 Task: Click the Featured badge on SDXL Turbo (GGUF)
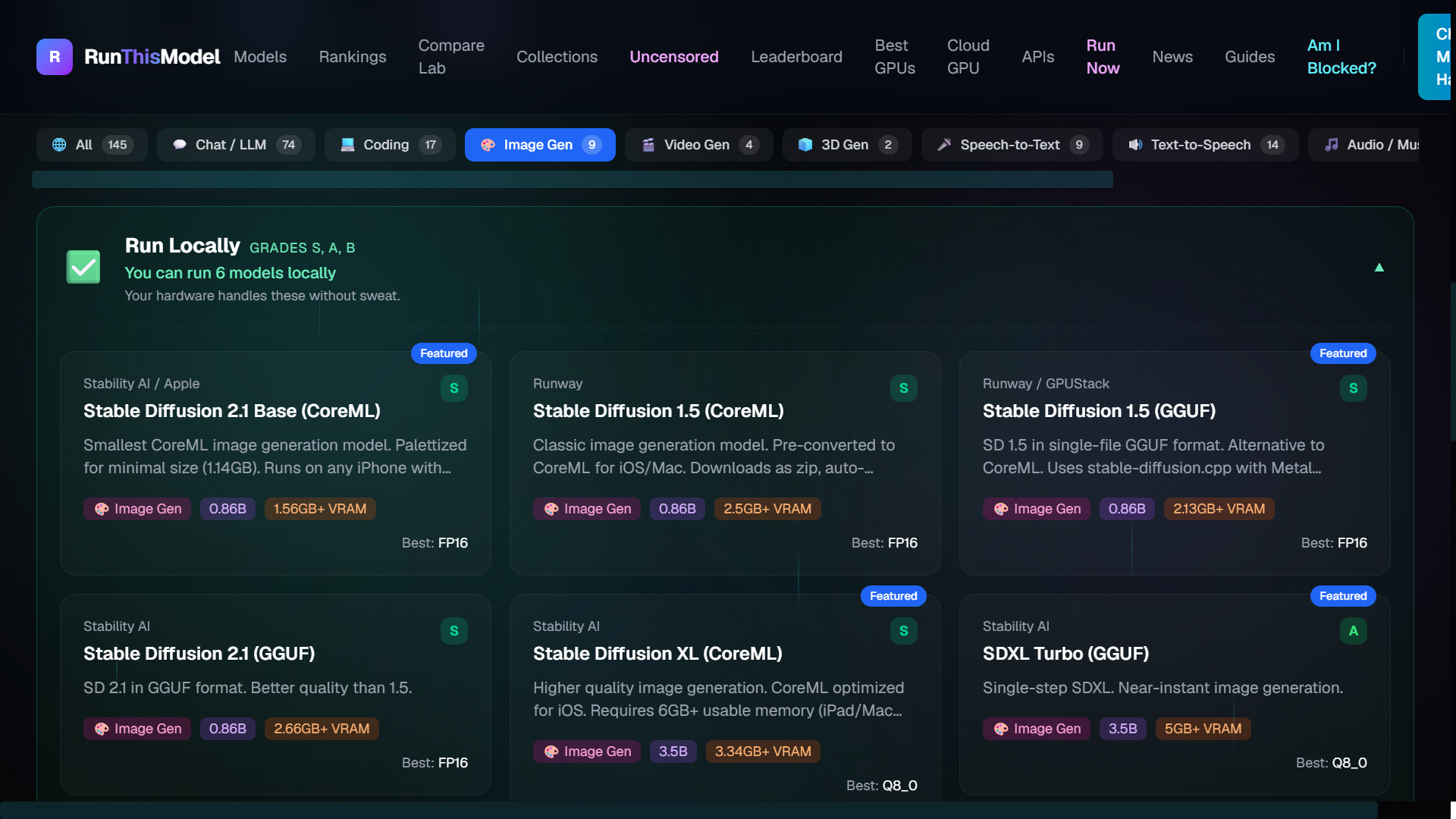pyautogui.click(x=1343, y=596)
